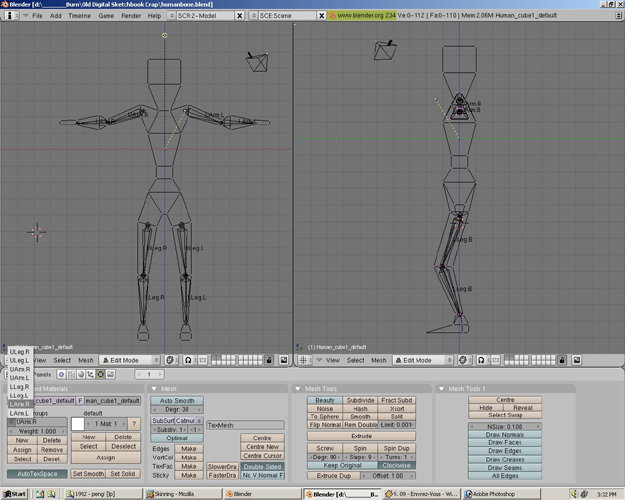
Task: Choose LArm.L in vertex group list
Action: pos(20,413)
